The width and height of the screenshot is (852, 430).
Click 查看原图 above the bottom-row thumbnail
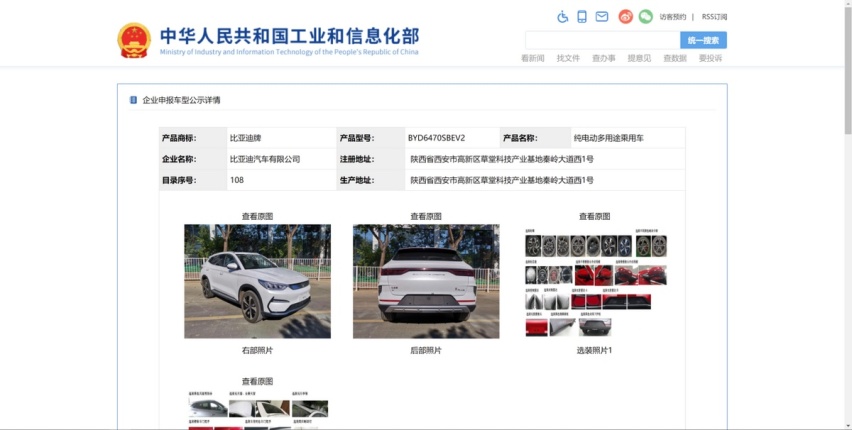pos(258,382)
